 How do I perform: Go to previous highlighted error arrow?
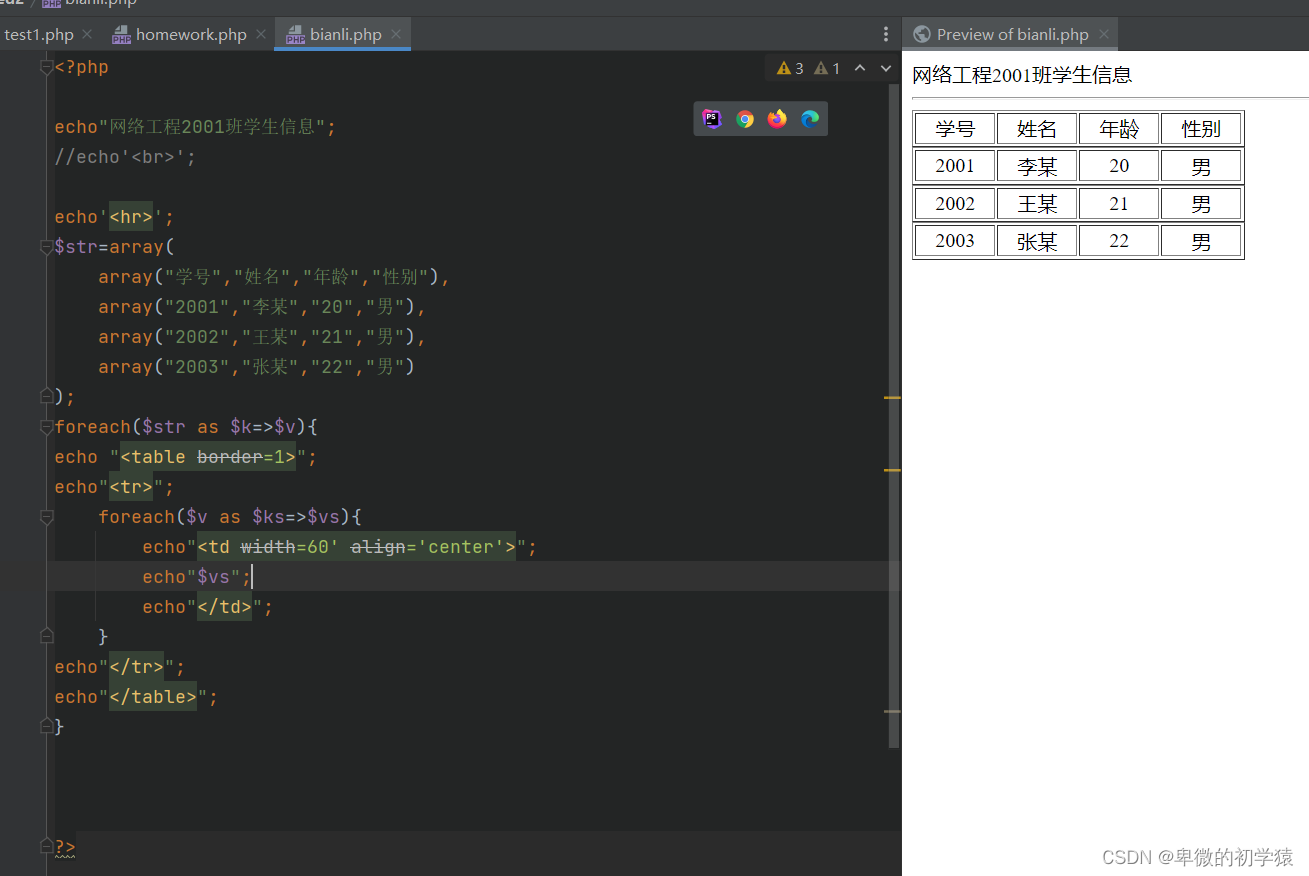click(x=860, y=68)
